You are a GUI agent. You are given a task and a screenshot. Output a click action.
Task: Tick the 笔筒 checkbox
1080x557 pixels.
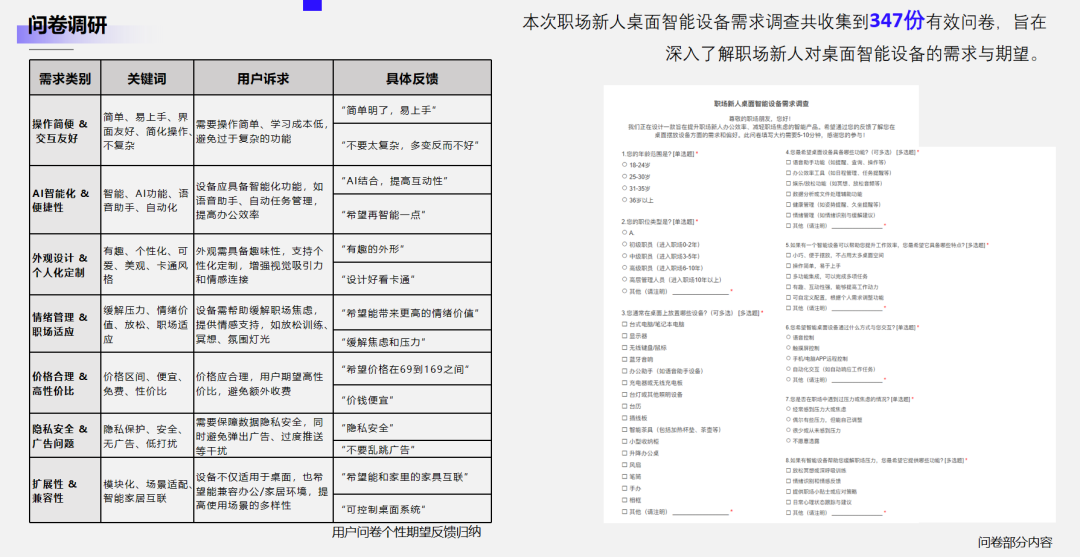point(623,476)
